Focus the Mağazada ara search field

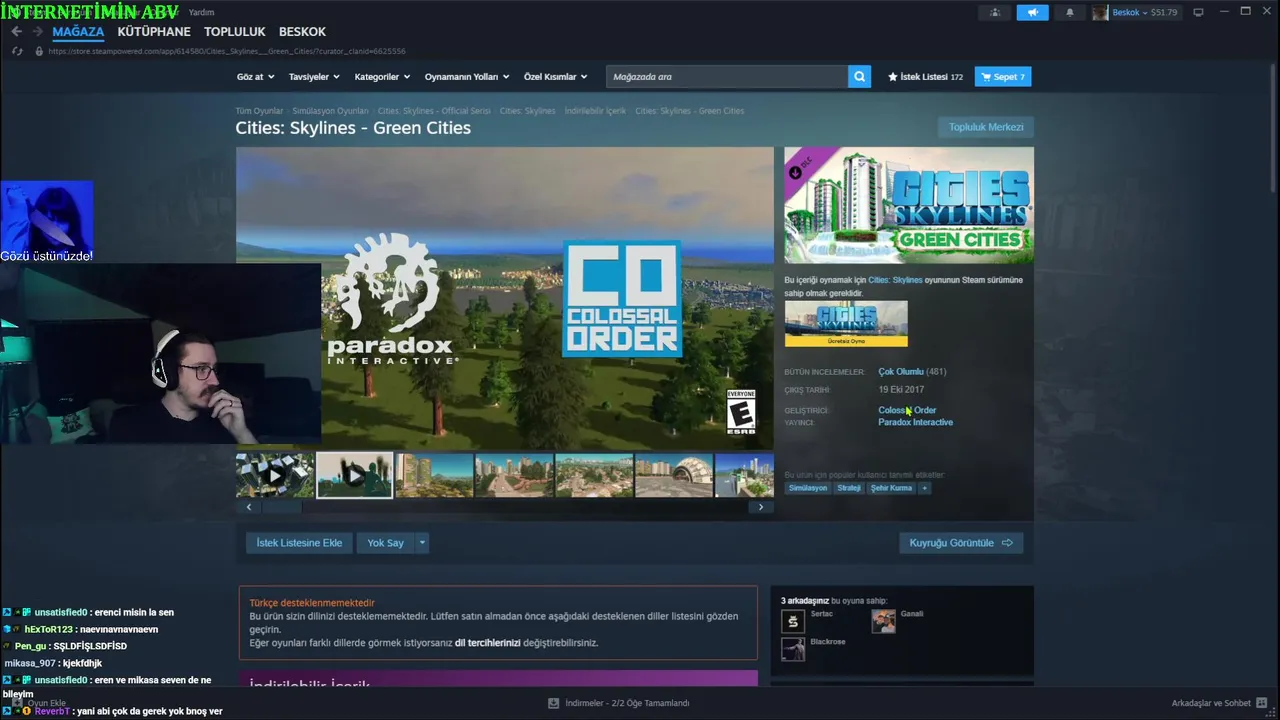(x=727, y=77)
